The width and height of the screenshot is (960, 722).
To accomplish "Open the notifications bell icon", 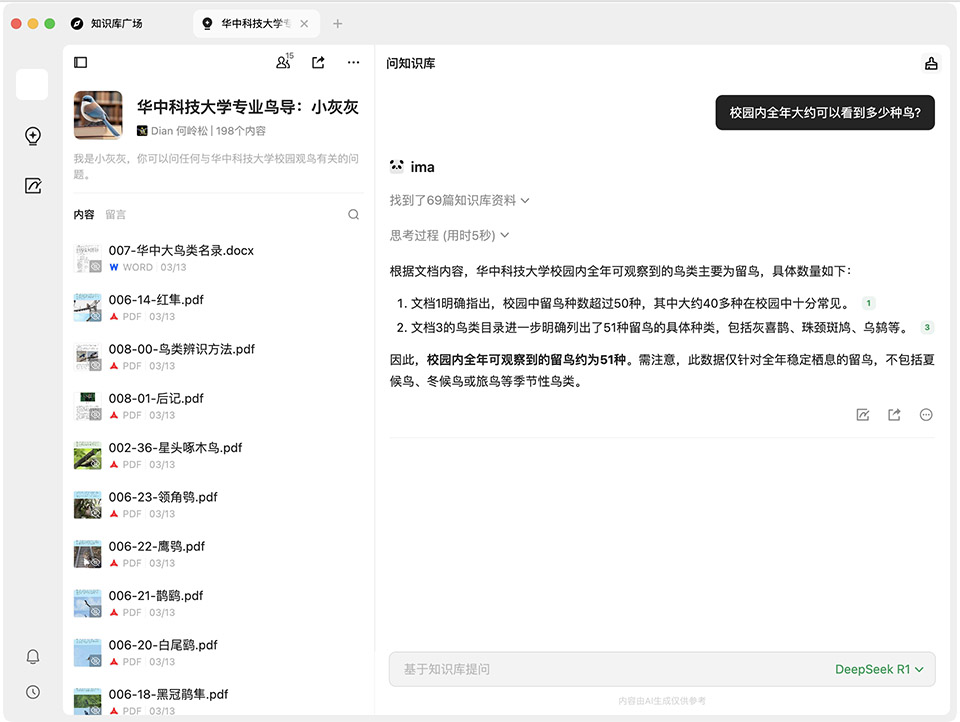I will pos(33,657).
